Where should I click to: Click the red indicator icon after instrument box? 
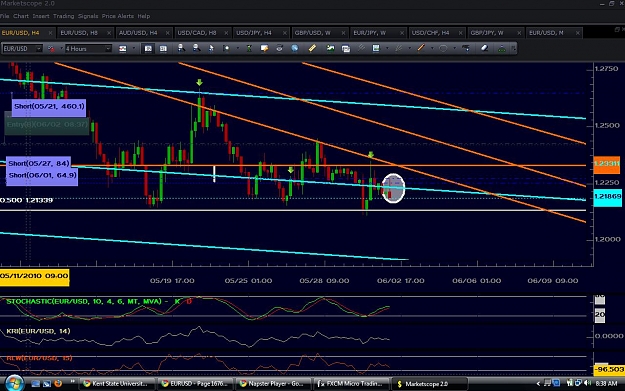[x=51, y=49]
